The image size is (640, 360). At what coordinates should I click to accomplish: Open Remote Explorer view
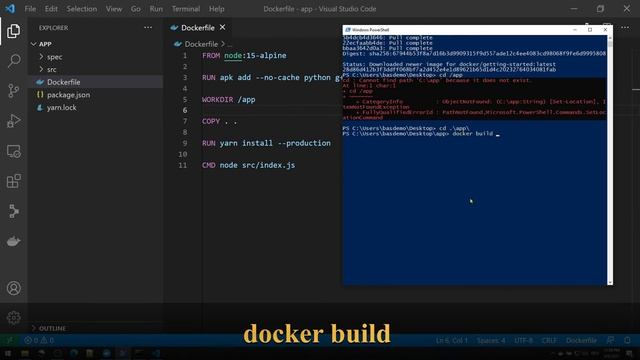(x=13, y=151)
